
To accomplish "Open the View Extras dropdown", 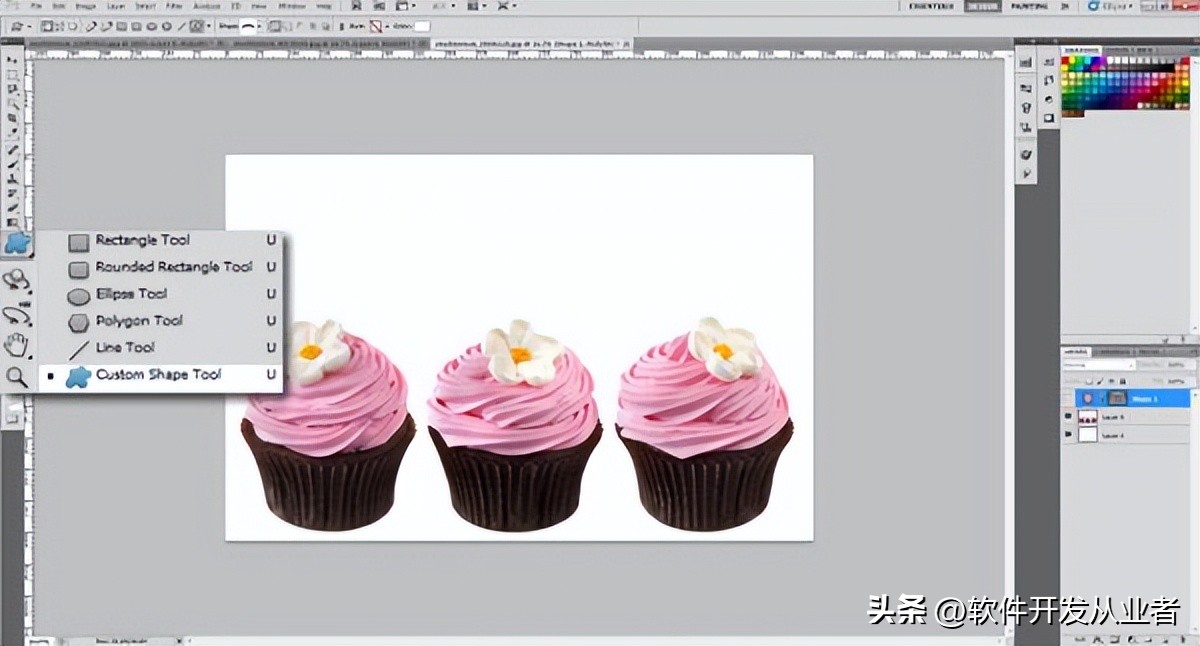I will pos(404,6).
